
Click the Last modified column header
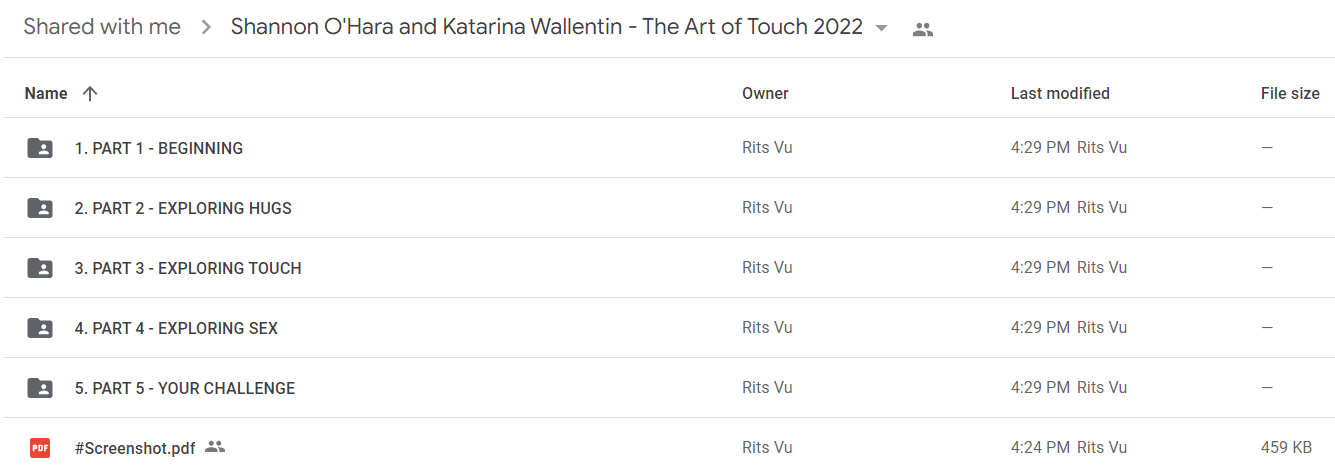1060,94
